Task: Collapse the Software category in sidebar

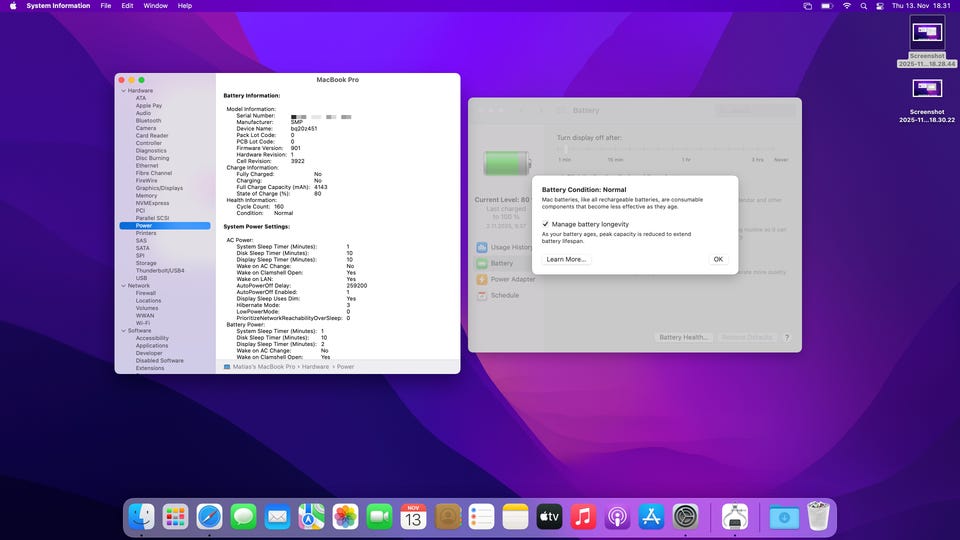Action: coord(123,331)
